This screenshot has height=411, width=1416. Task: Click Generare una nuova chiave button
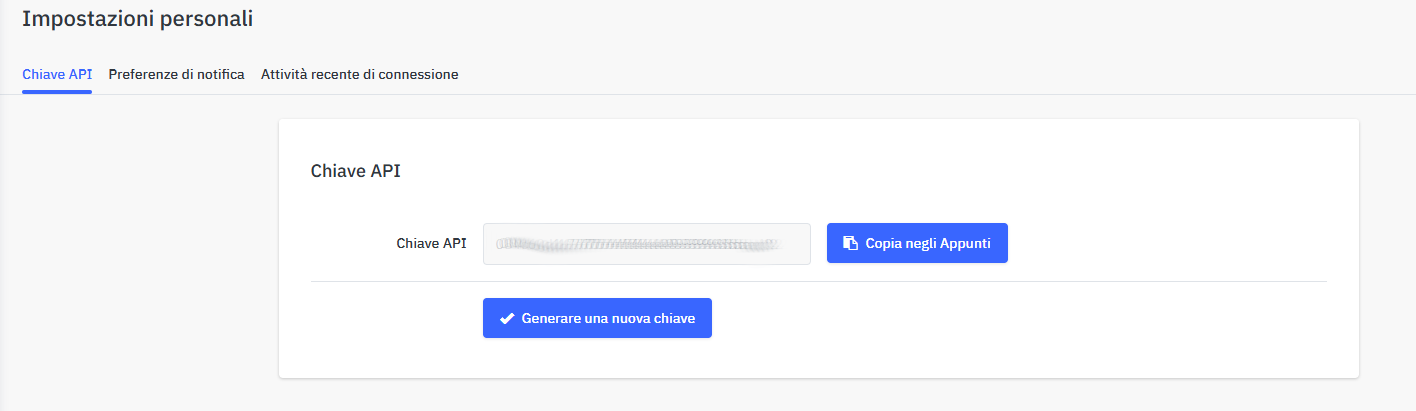pos(597,318)
